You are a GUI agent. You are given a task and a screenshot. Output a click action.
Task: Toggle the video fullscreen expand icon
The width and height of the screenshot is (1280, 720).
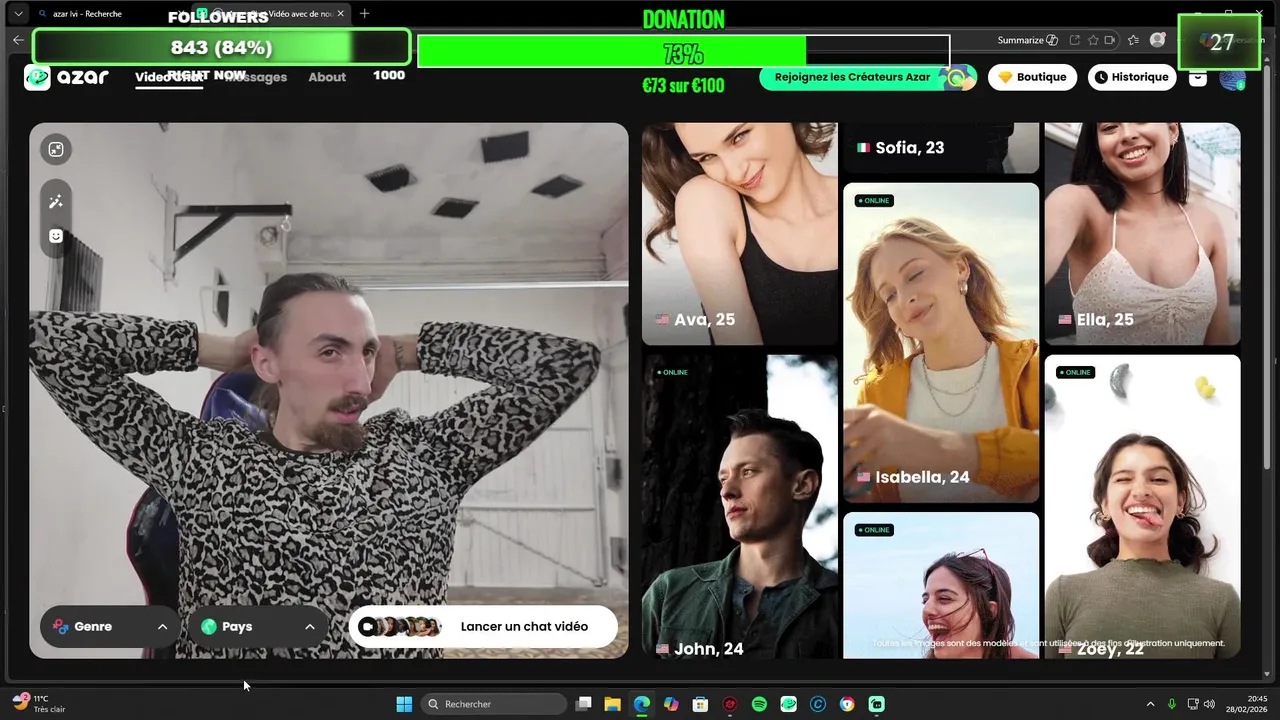point(56,150)
